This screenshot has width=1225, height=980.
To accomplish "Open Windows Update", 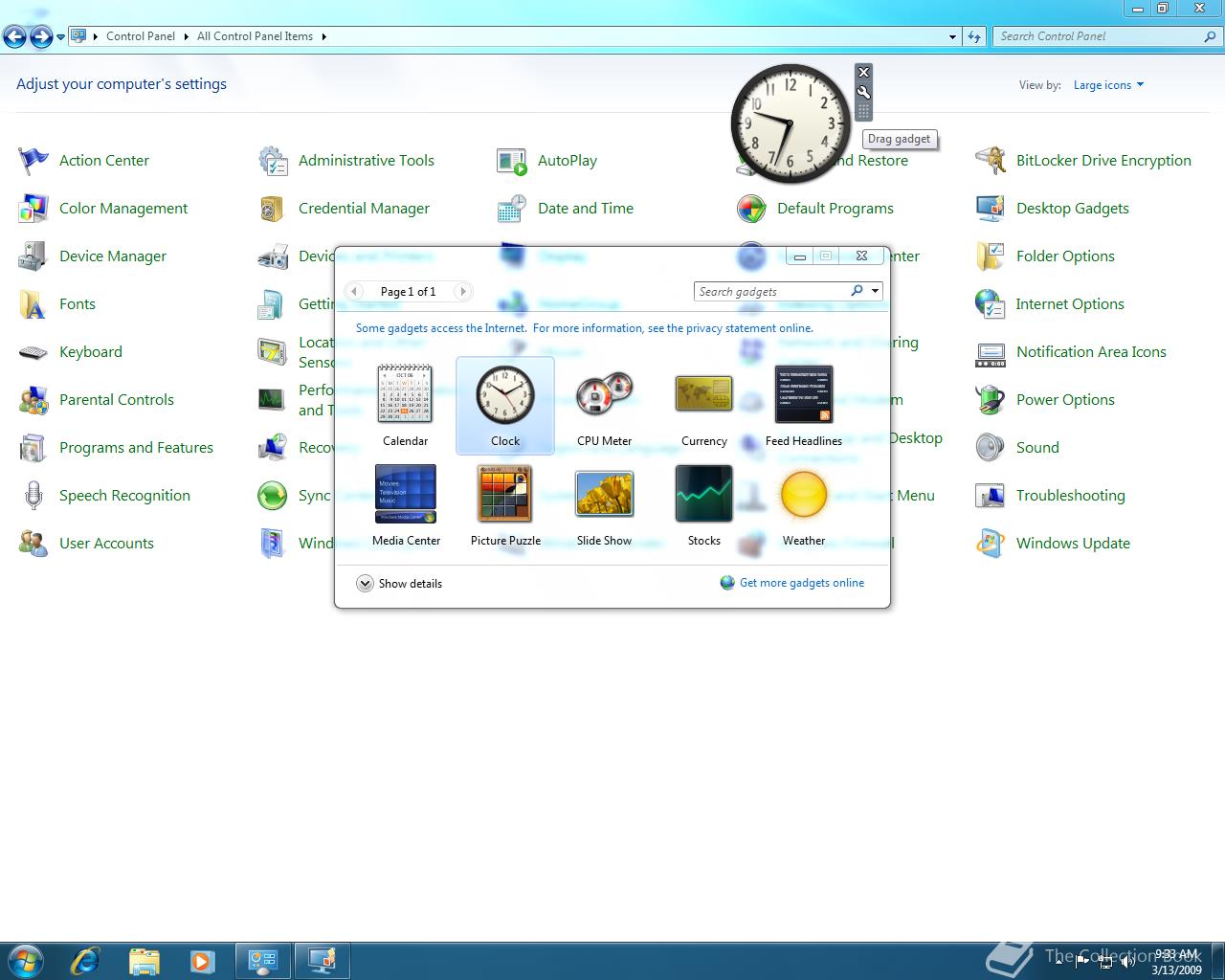I will tap(1053, 544).
